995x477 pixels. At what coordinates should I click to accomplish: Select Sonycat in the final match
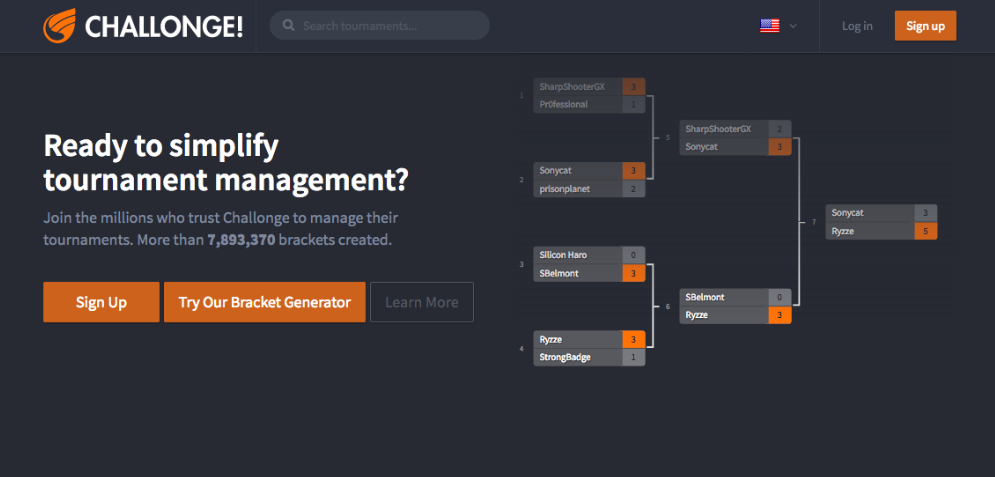click(x=869, y=213)
